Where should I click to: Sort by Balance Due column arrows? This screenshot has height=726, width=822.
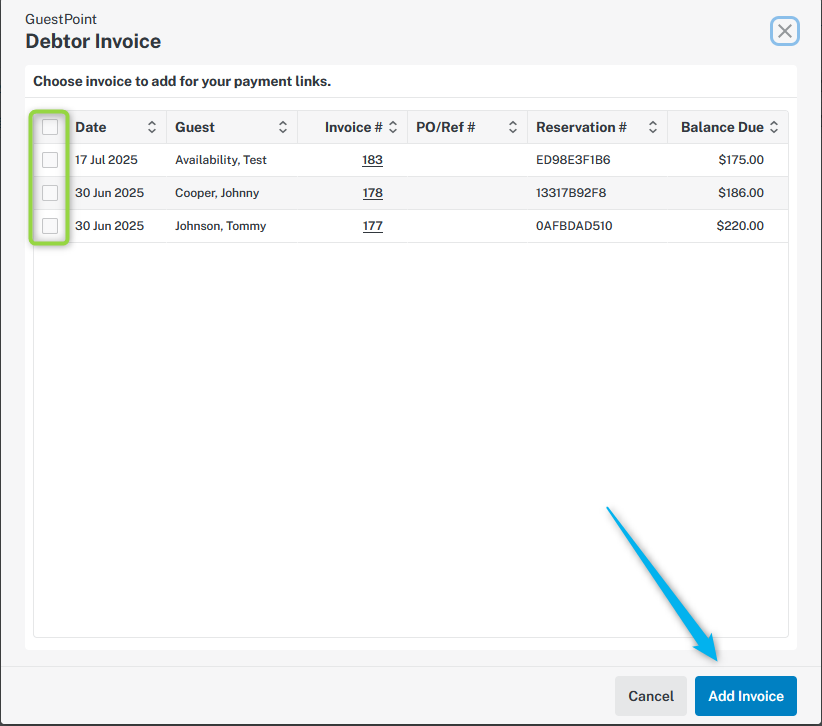tap(773, 127)
